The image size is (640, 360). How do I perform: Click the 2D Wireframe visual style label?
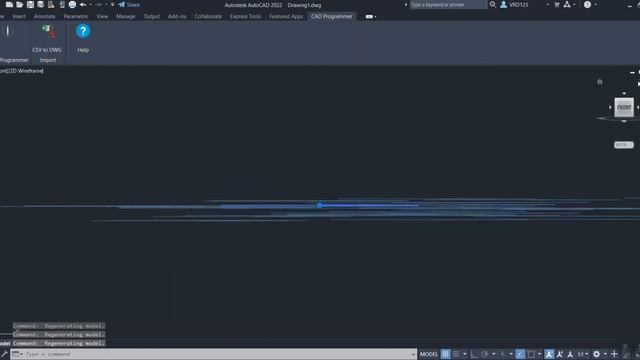click(26, 71)
